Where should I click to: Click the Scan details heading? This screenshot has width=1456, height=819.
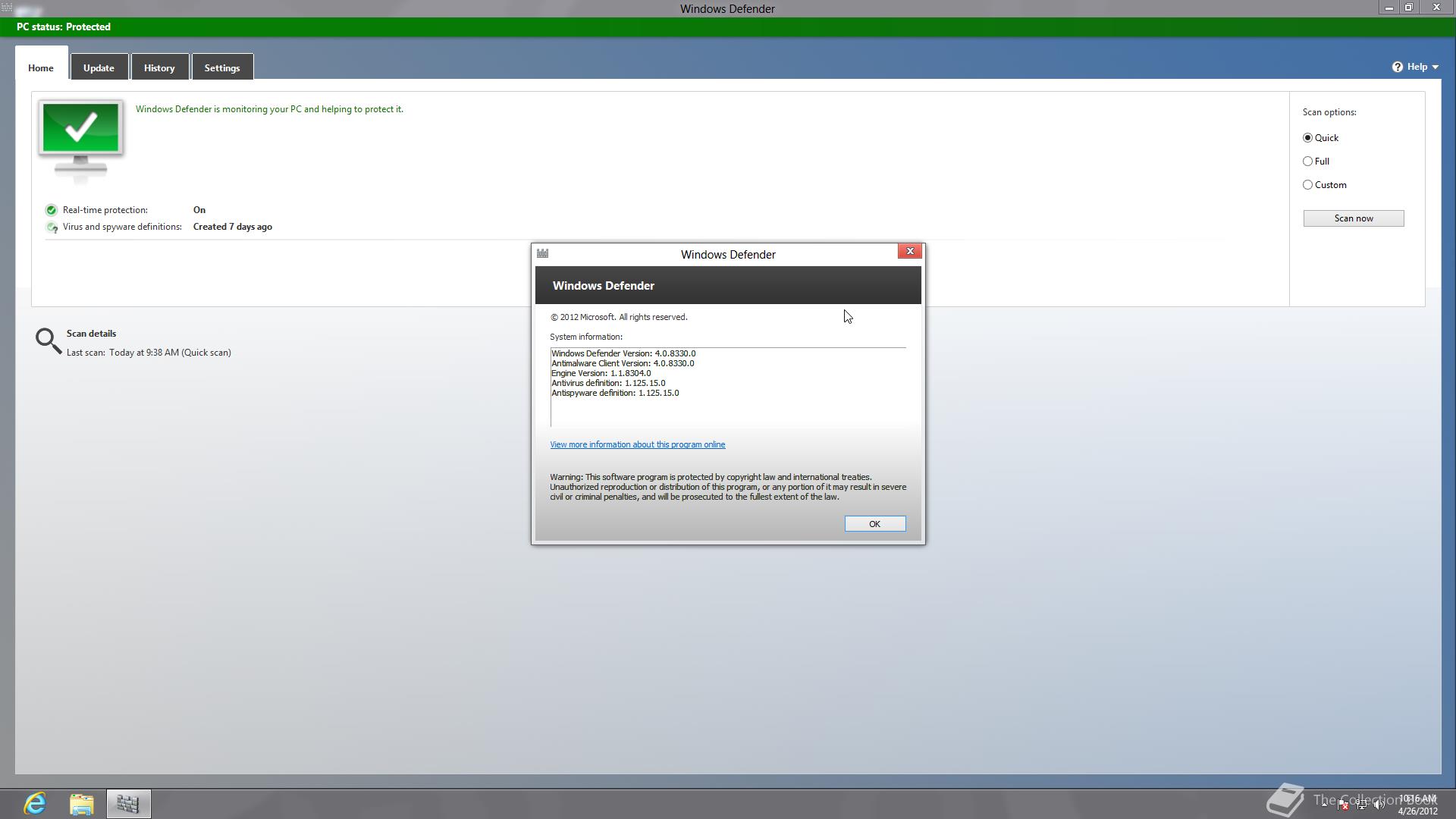point(91,334)
